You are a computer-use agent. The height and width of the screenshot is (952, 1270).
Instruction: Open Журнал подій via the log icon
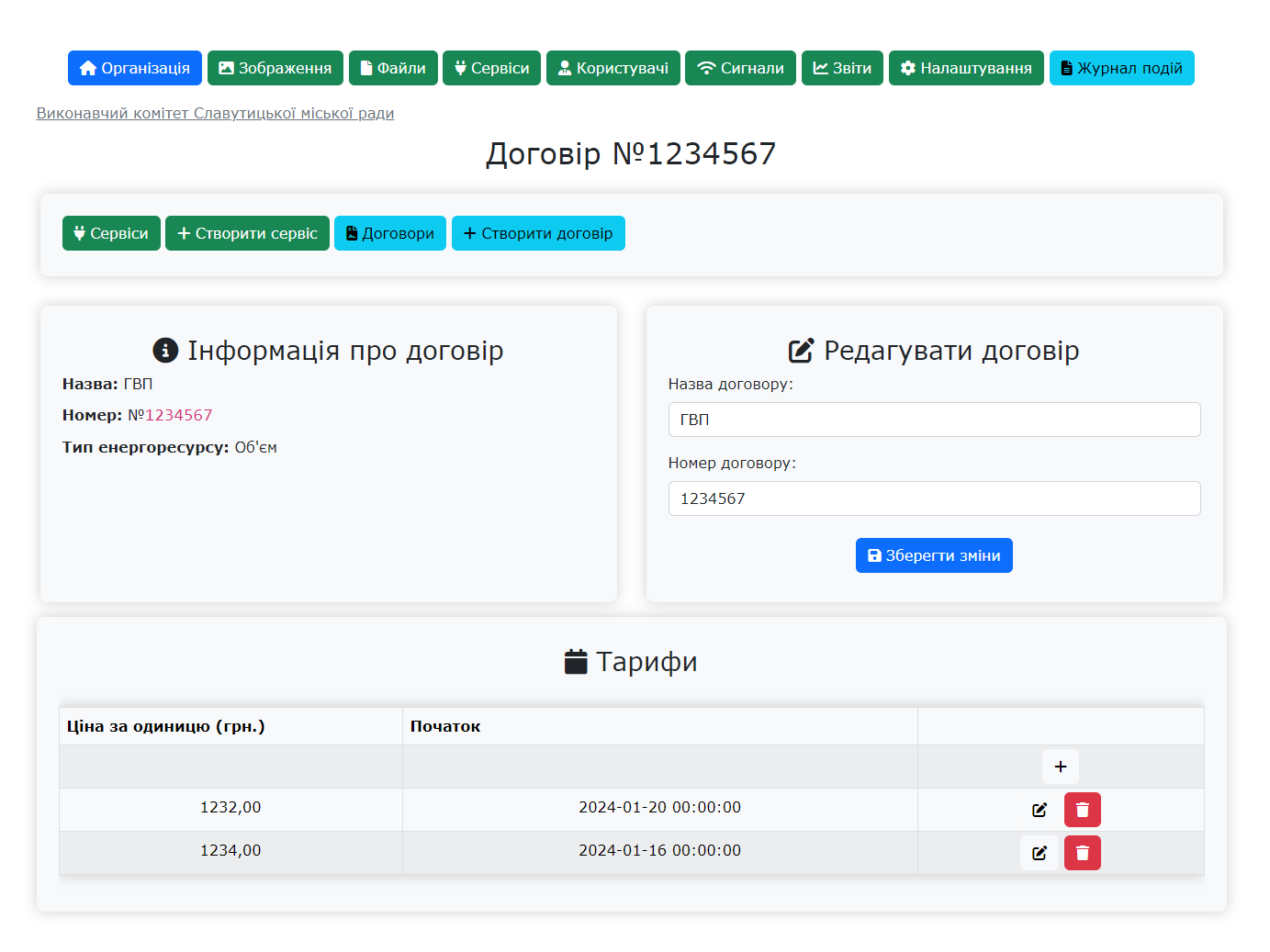1066,67
